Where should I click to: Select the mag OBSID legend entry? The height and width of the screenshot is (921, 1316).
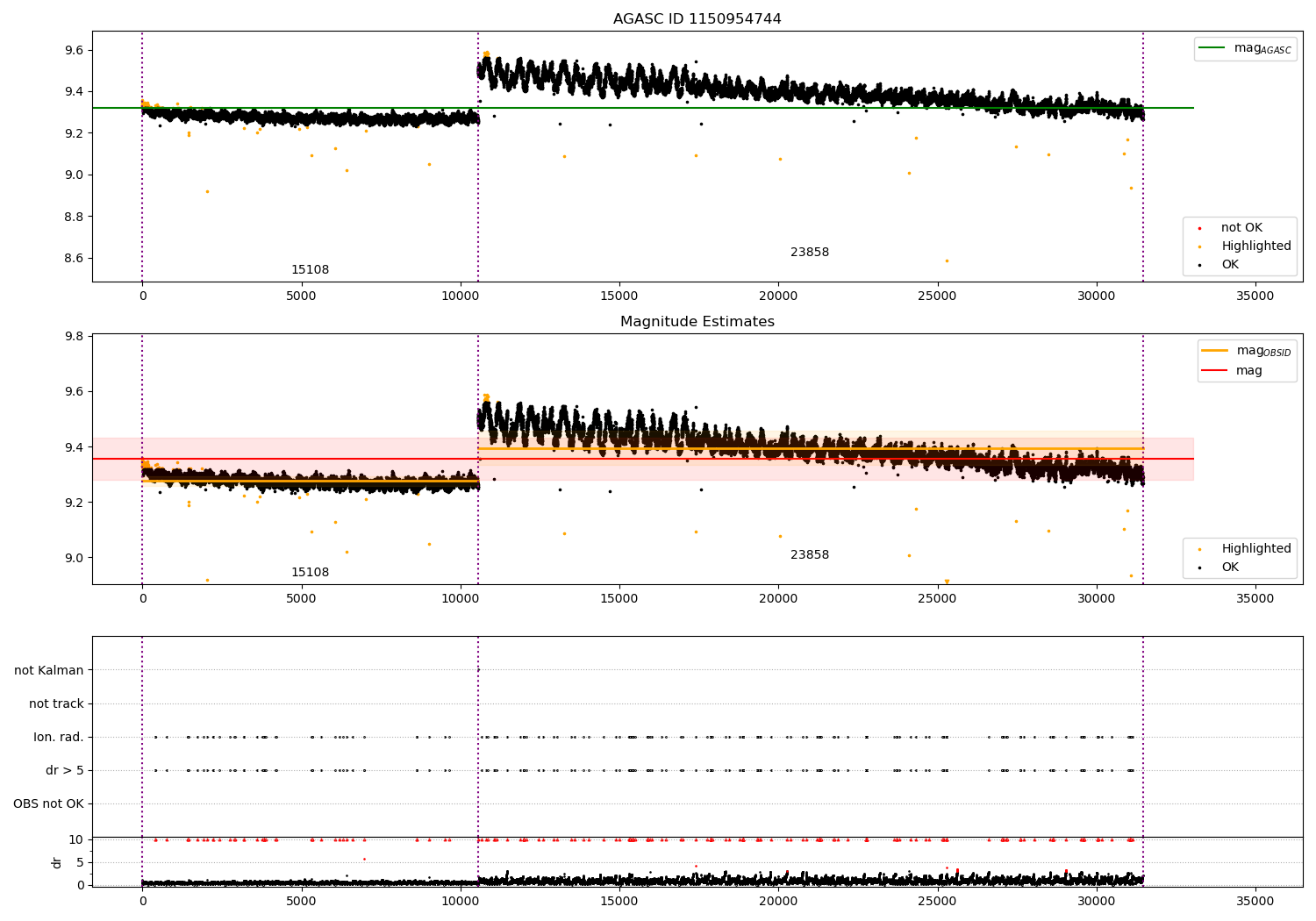[x=1247, y=352]
